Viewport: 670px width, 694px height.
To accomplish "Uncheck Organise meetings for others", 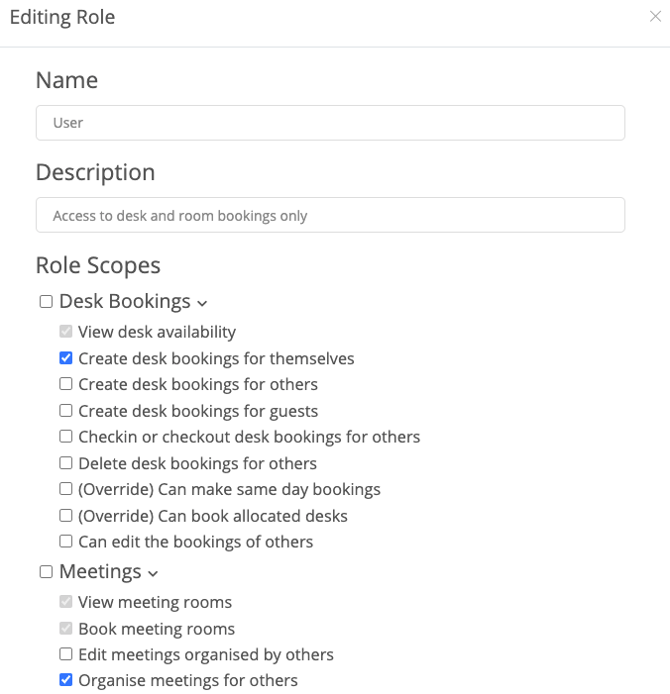I will point(66,680).
